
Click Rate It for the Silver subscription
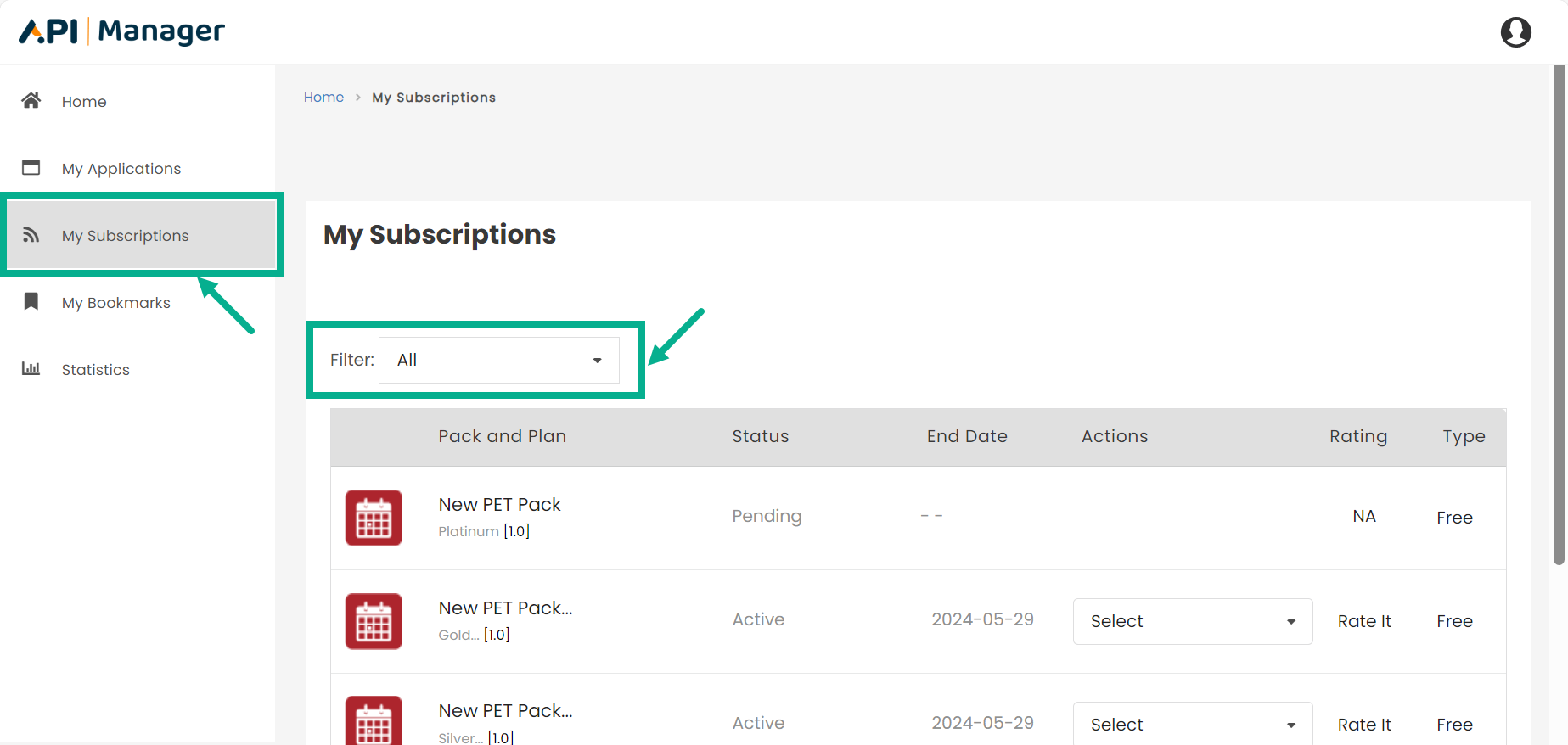(1364, 725)
